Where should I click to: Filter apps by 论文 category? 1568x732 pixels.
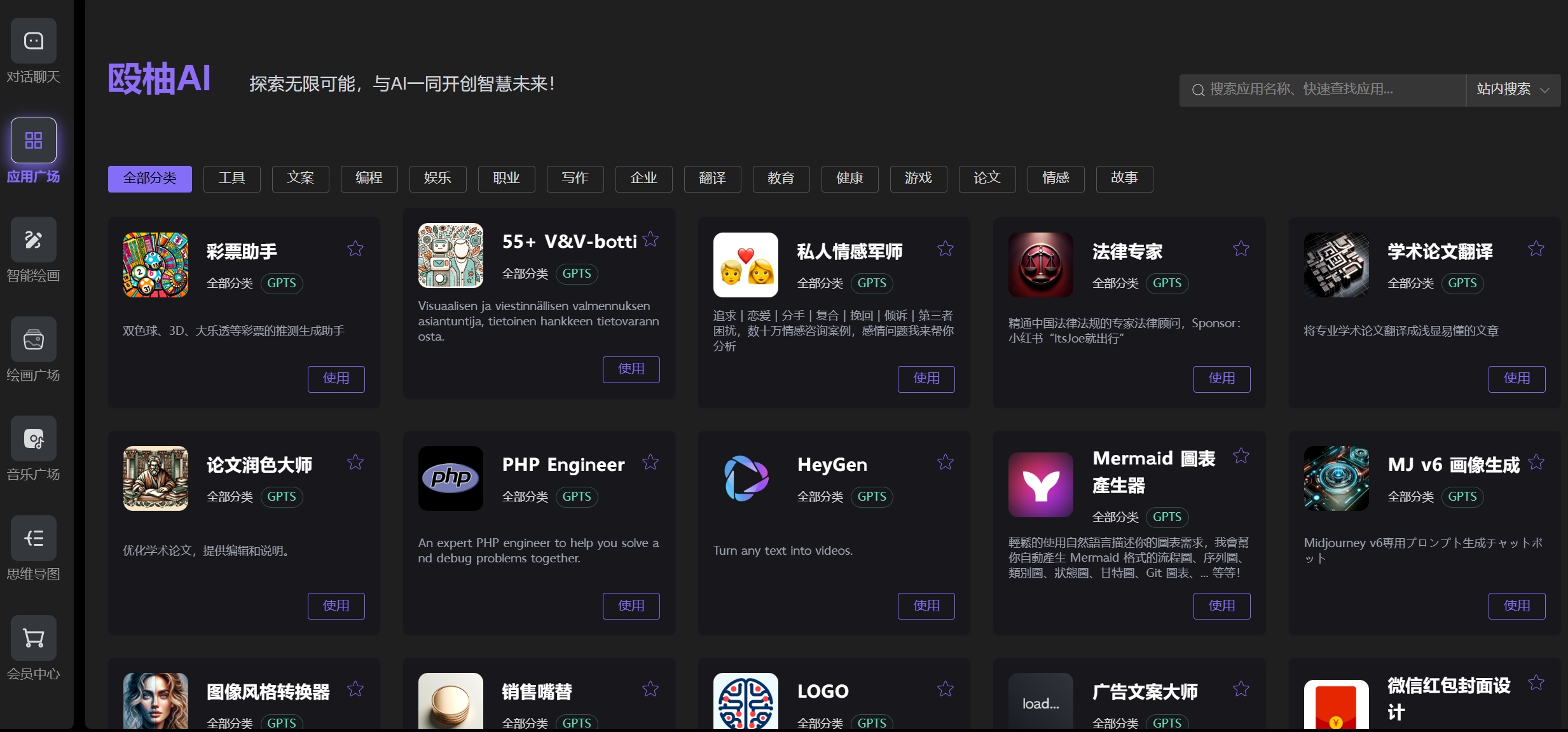pos(987,179)
